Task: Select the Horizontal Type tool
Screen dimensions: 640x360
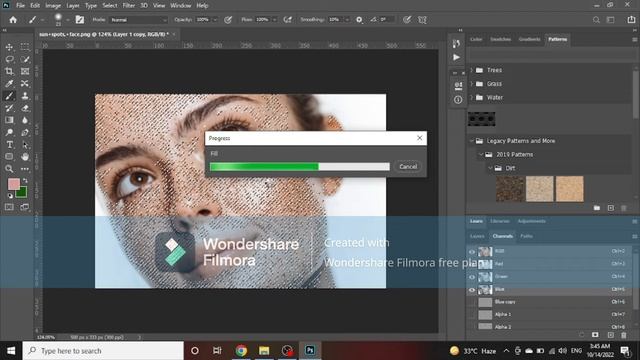Action: point(9,144)
